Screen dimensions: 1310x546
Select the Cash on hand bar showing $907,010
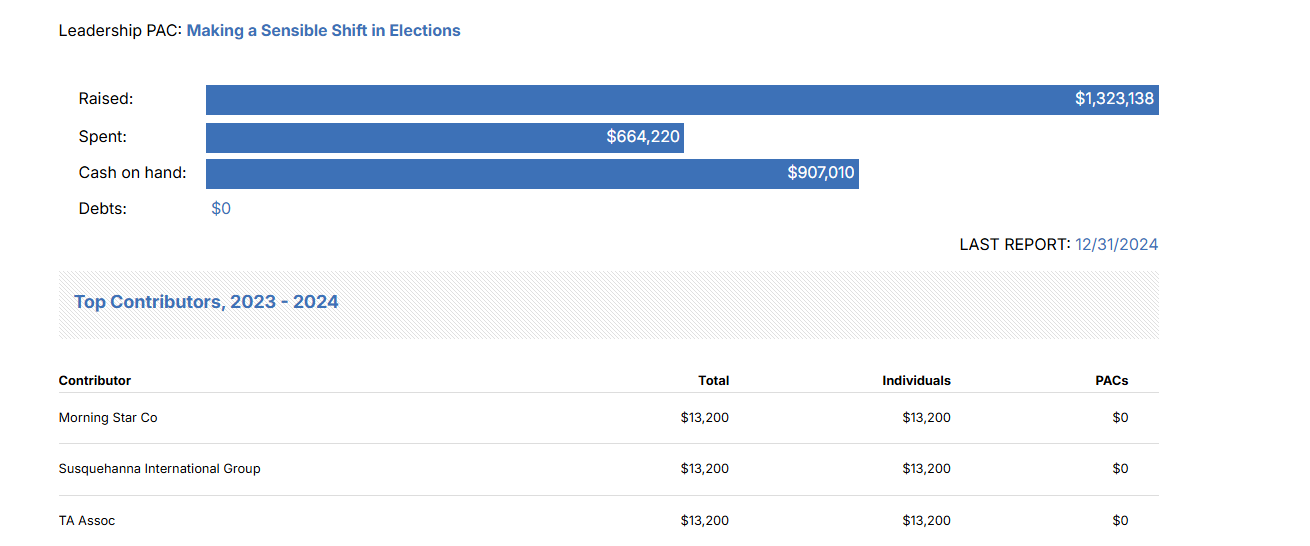tap(532, 173)
